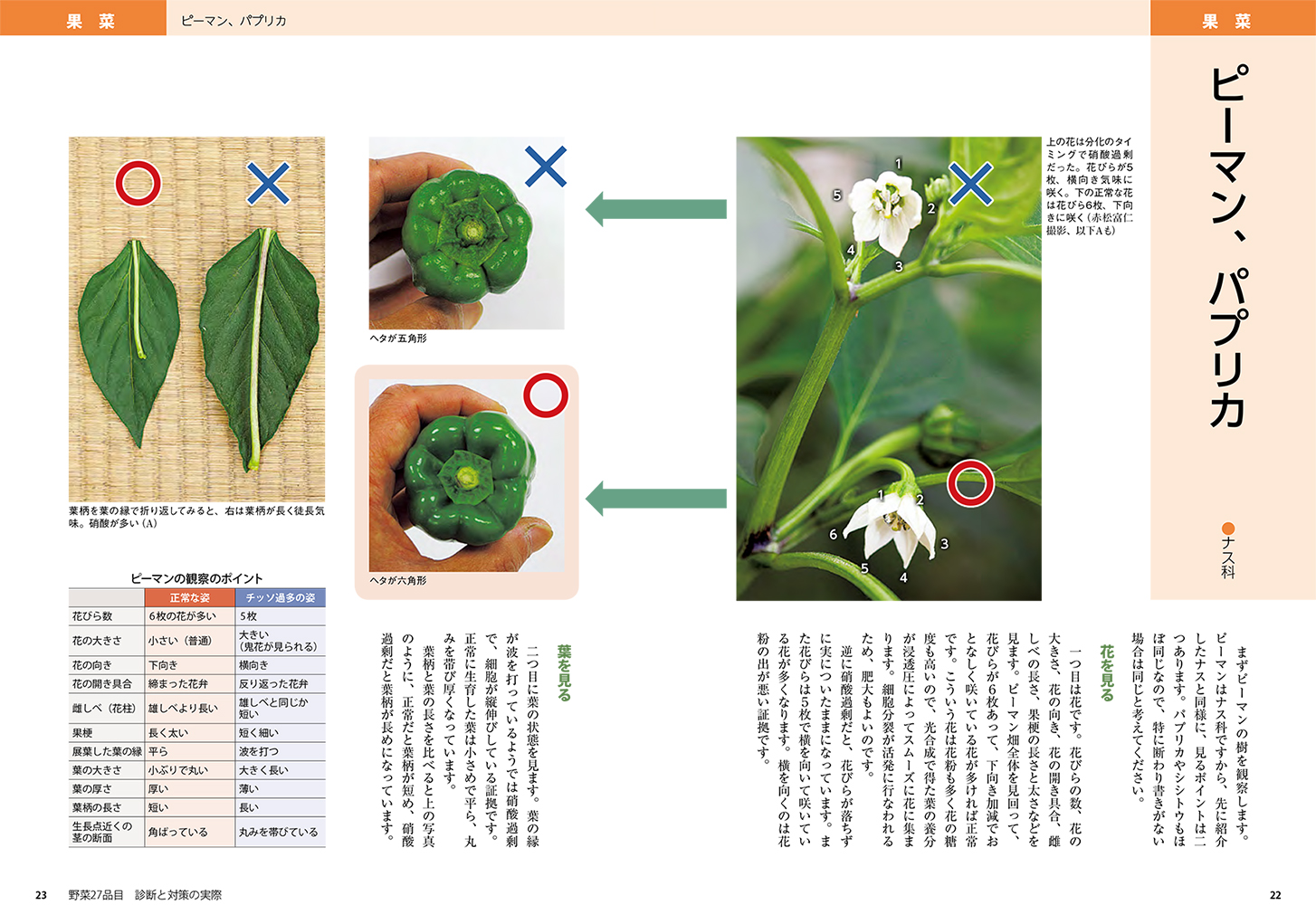
Task: Open the two-leaf comparison photo
Action: pyautogui.click(x=196, y=319)
